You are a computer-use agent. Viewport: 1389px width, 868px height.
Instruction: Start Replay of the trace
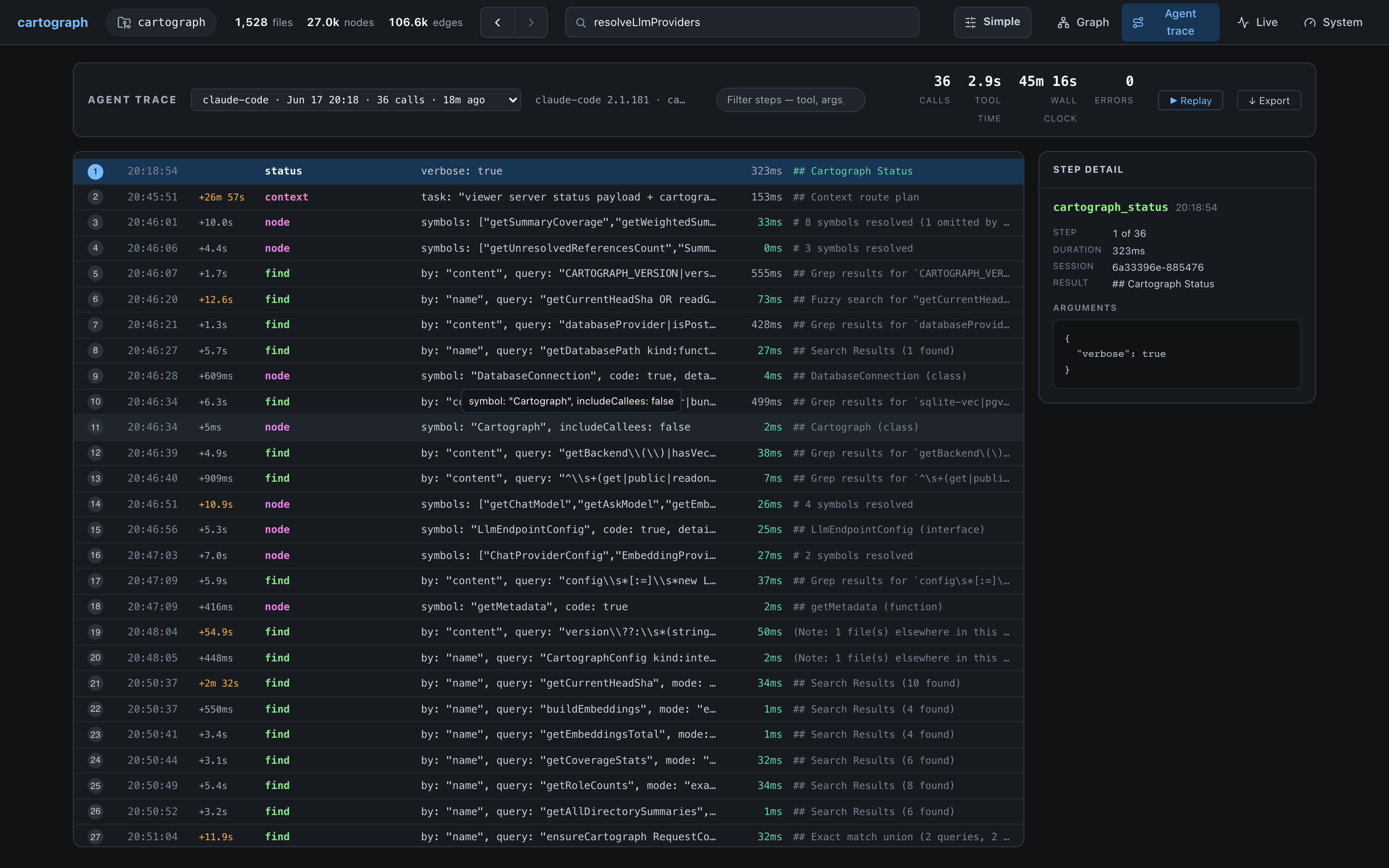[1190, 100]
